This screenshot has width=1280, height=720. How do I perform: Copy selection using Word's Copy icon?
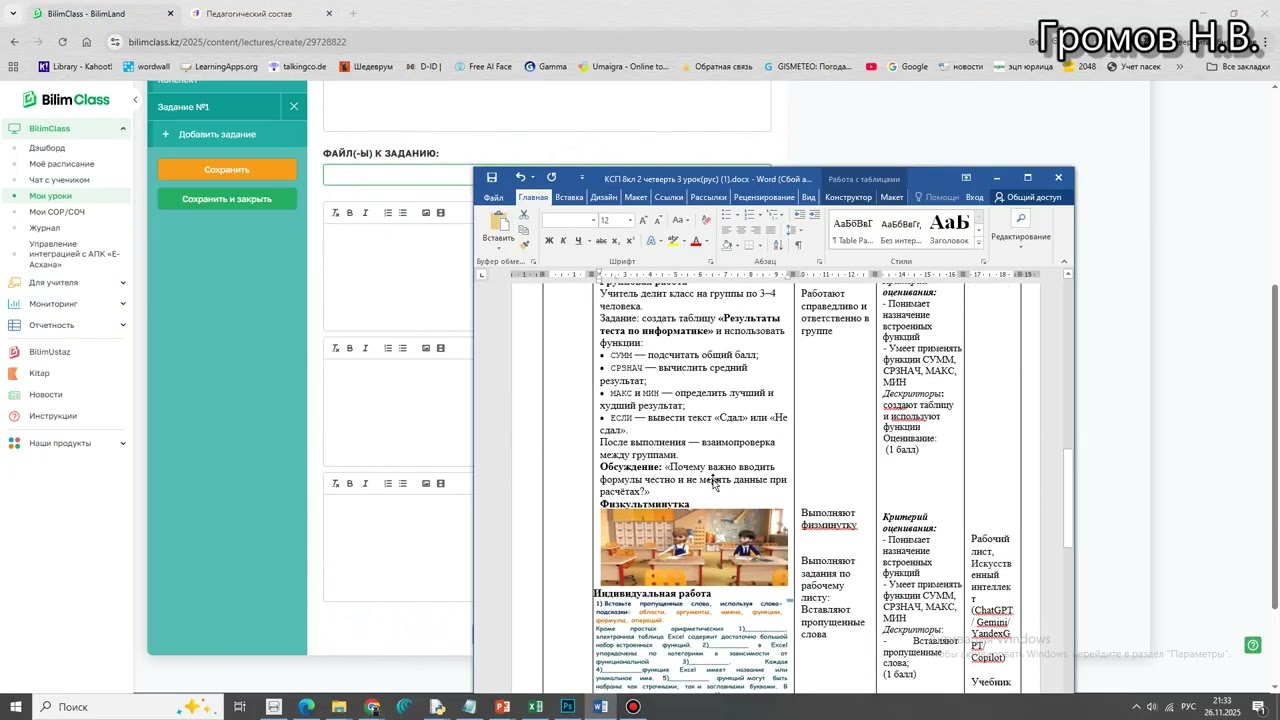pyautogui.click(x=524, y=230)
